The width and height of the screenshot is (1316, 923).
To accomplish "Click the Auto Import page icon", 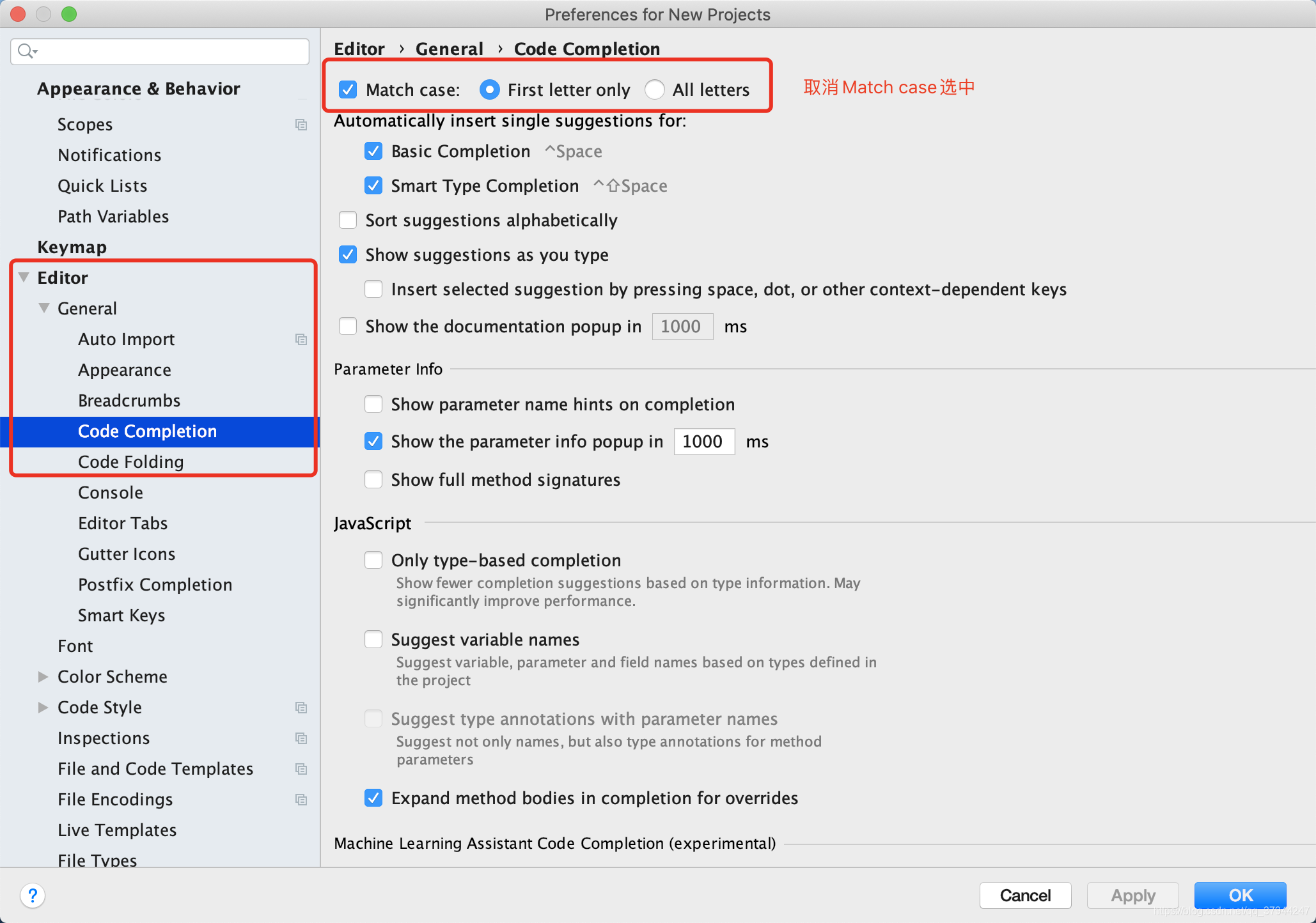I will point(300,339).
